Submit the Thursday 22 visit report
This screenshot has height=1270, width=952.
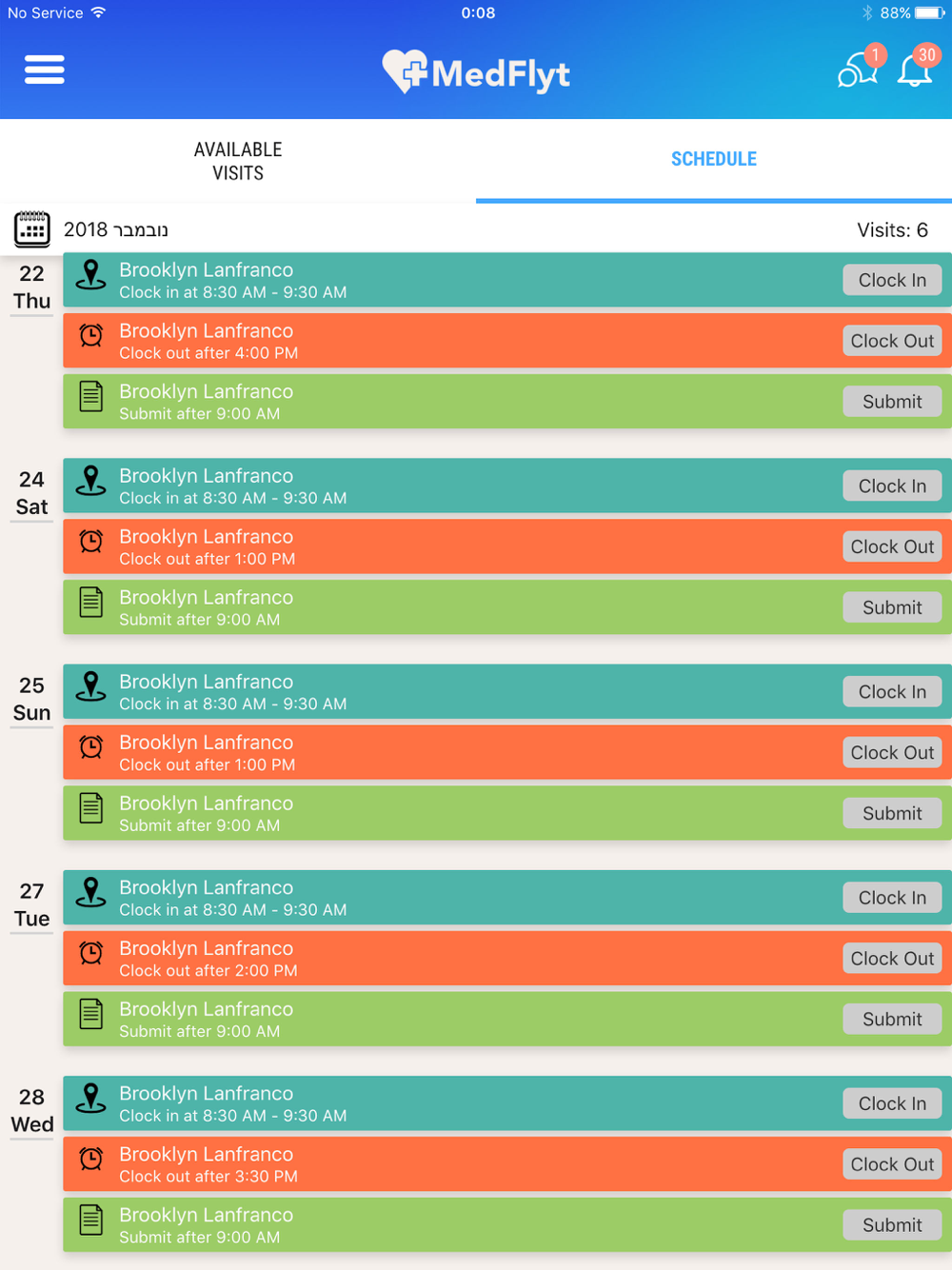[892, 402]
